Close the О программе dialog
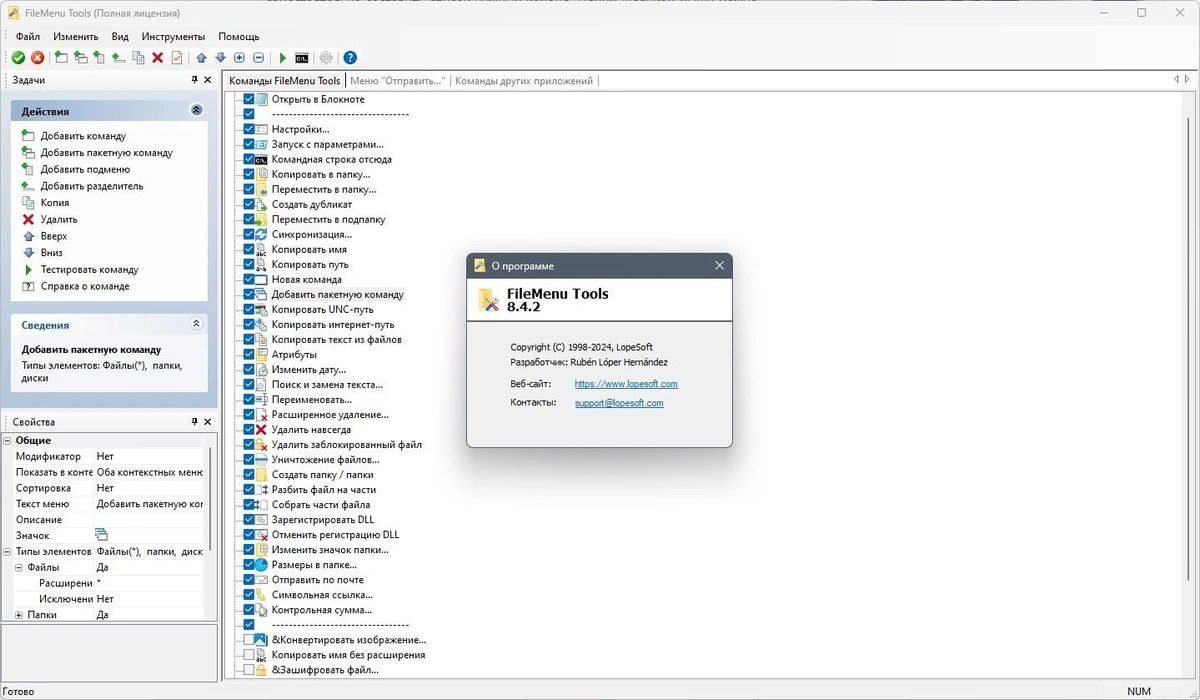Viewport: 1200px width, 700px height. (x=719, y=266)
